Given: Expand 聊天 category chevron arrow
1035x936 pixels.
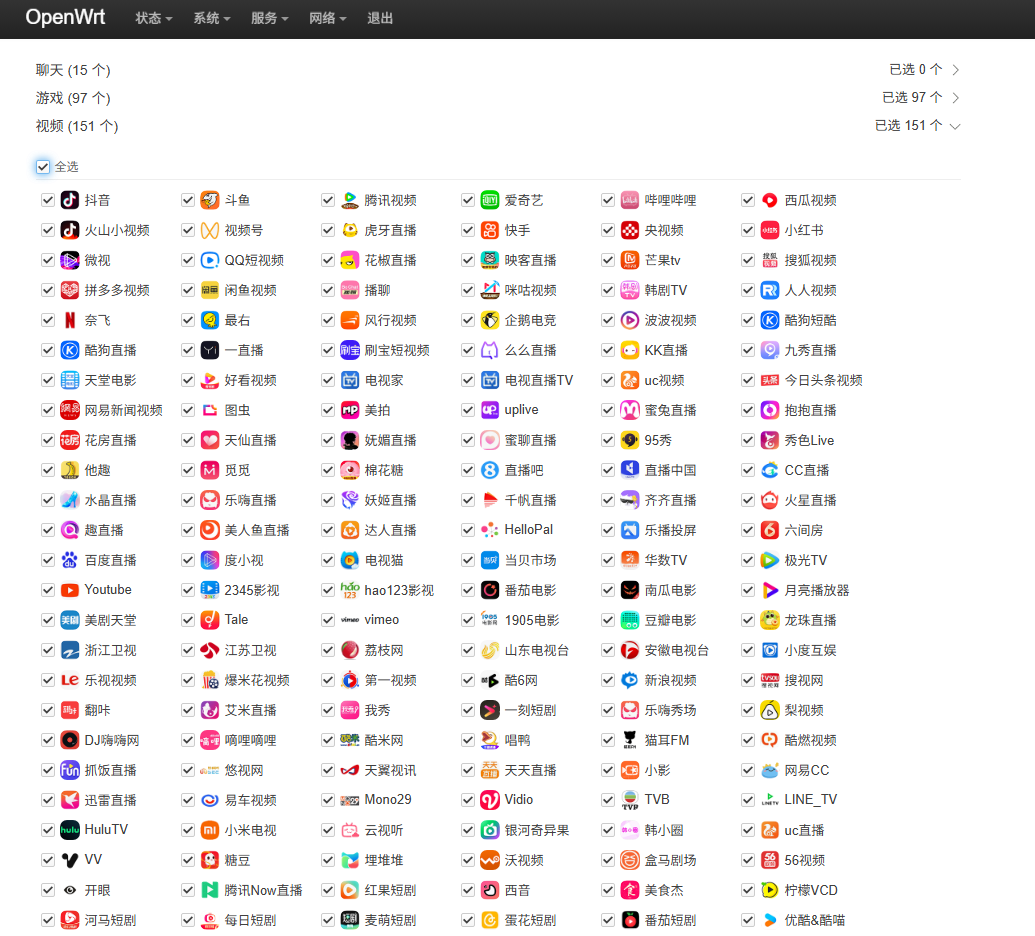Looking at the screenshot, I should click(955, 70).
